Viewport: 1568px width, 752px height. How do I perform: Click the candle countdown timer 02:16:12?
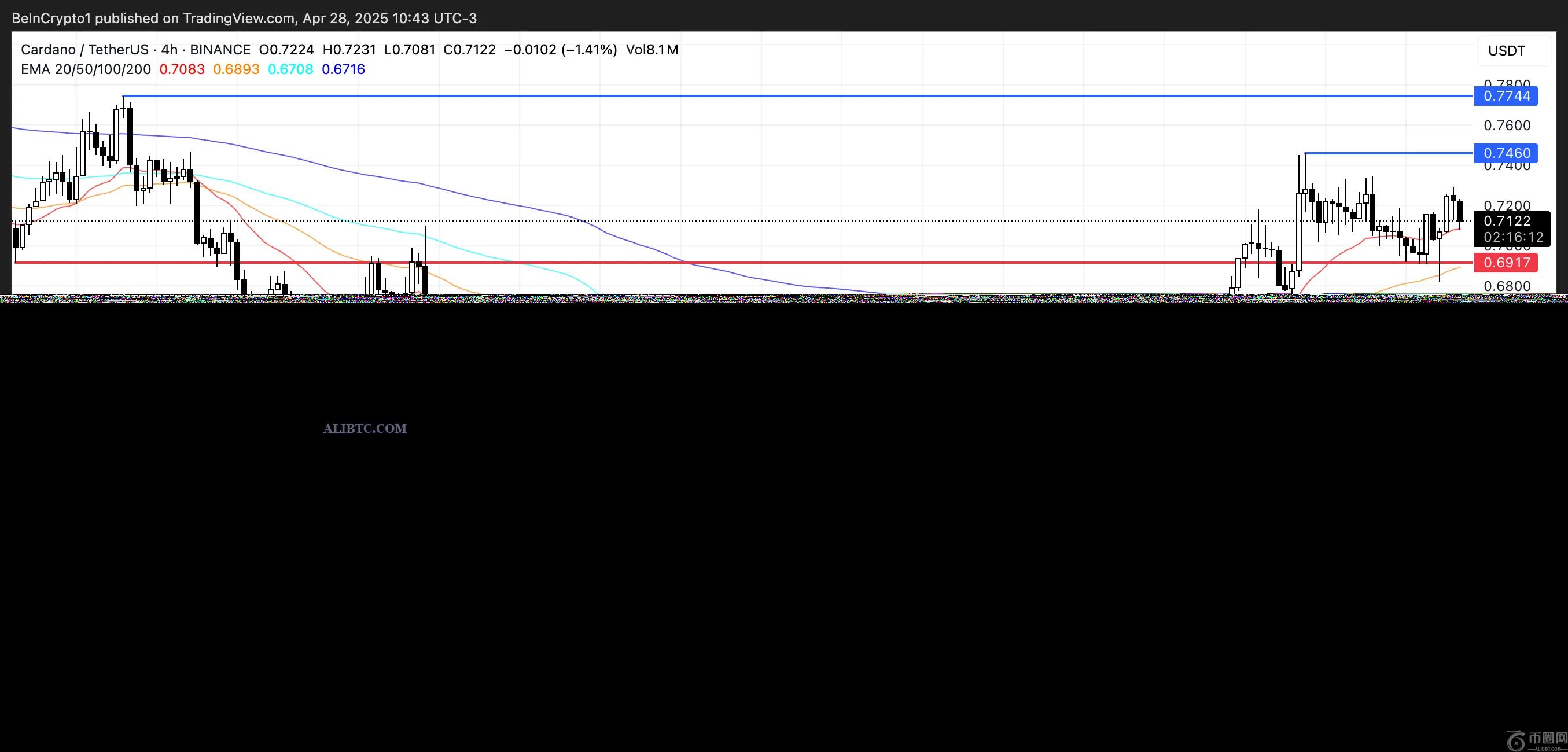click(x=1513, y=237)
